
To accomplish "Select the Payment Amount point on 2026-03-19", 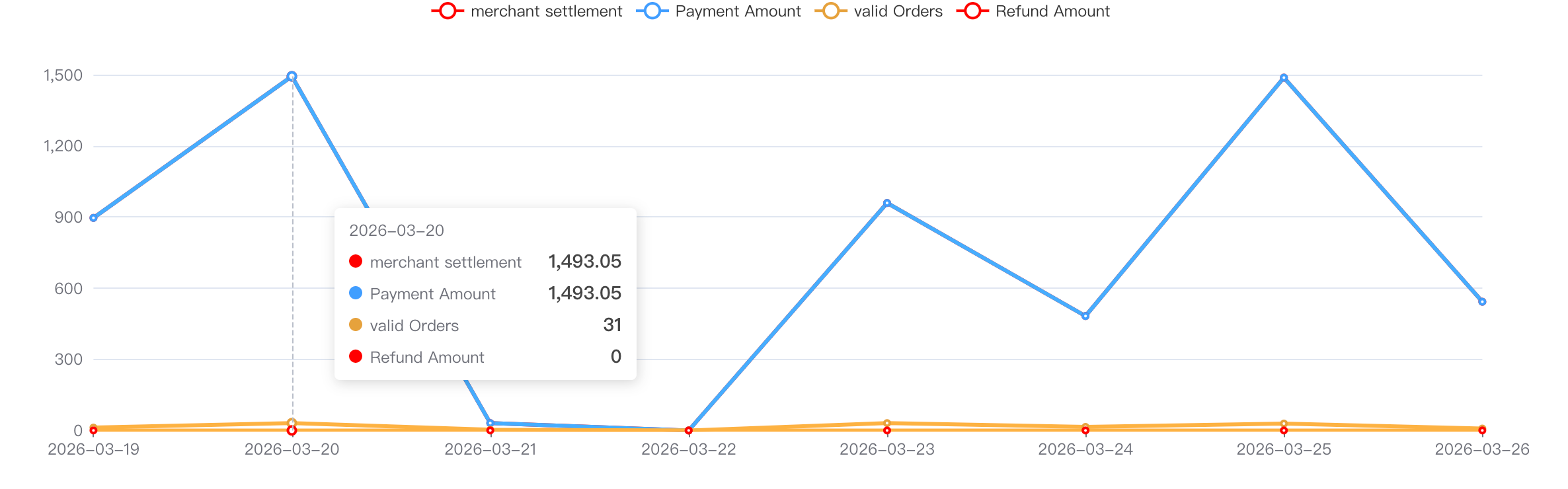I will tap(94, 218).
